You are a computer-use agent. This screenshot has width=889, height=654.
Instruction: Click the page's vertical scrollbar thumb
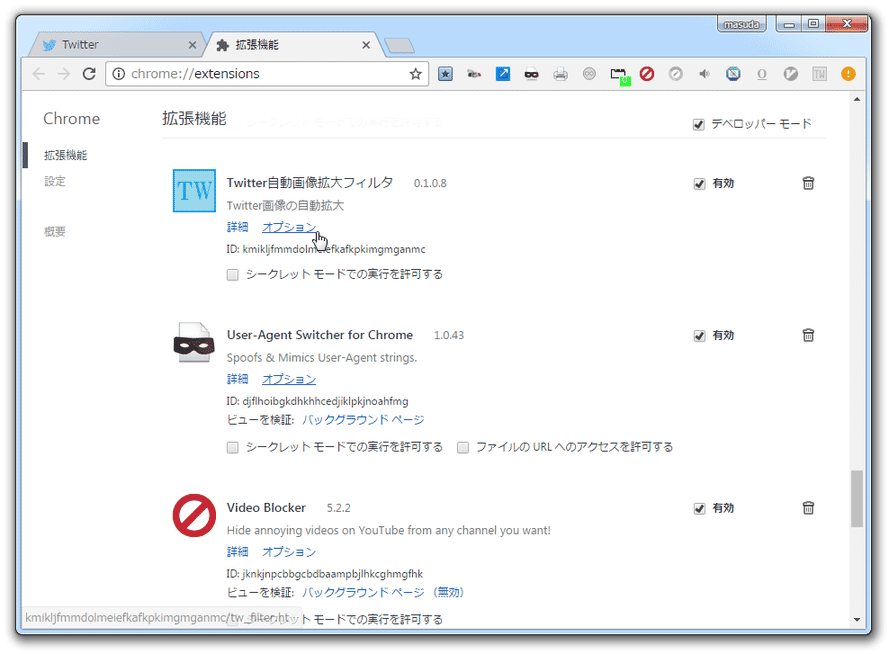pos(857,499)
